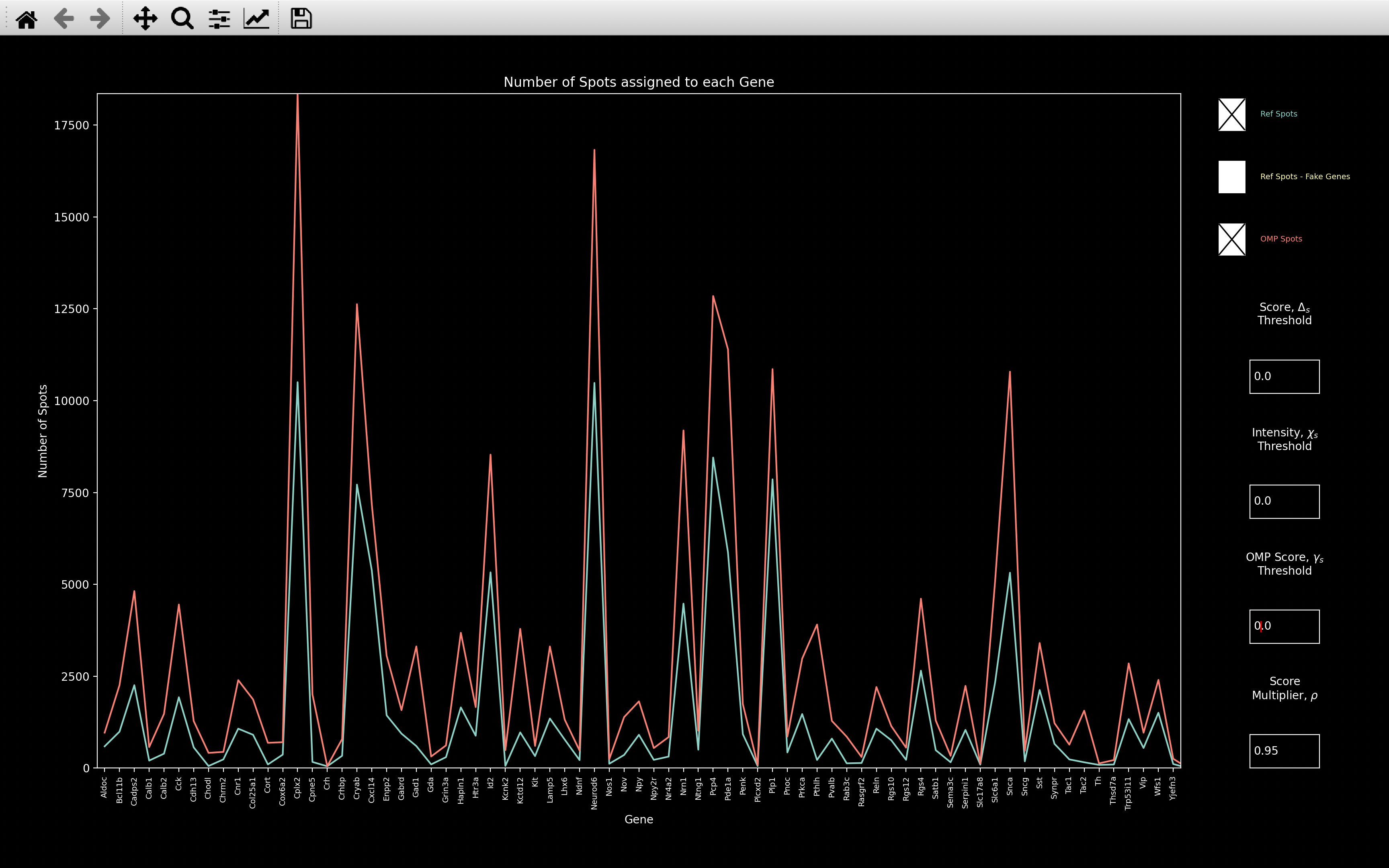Image resolution: width=1389 pixels, height=868 pixels.
Task: Click the 'OMP Score, γs Threshold' label
Action: [1285, 564]
